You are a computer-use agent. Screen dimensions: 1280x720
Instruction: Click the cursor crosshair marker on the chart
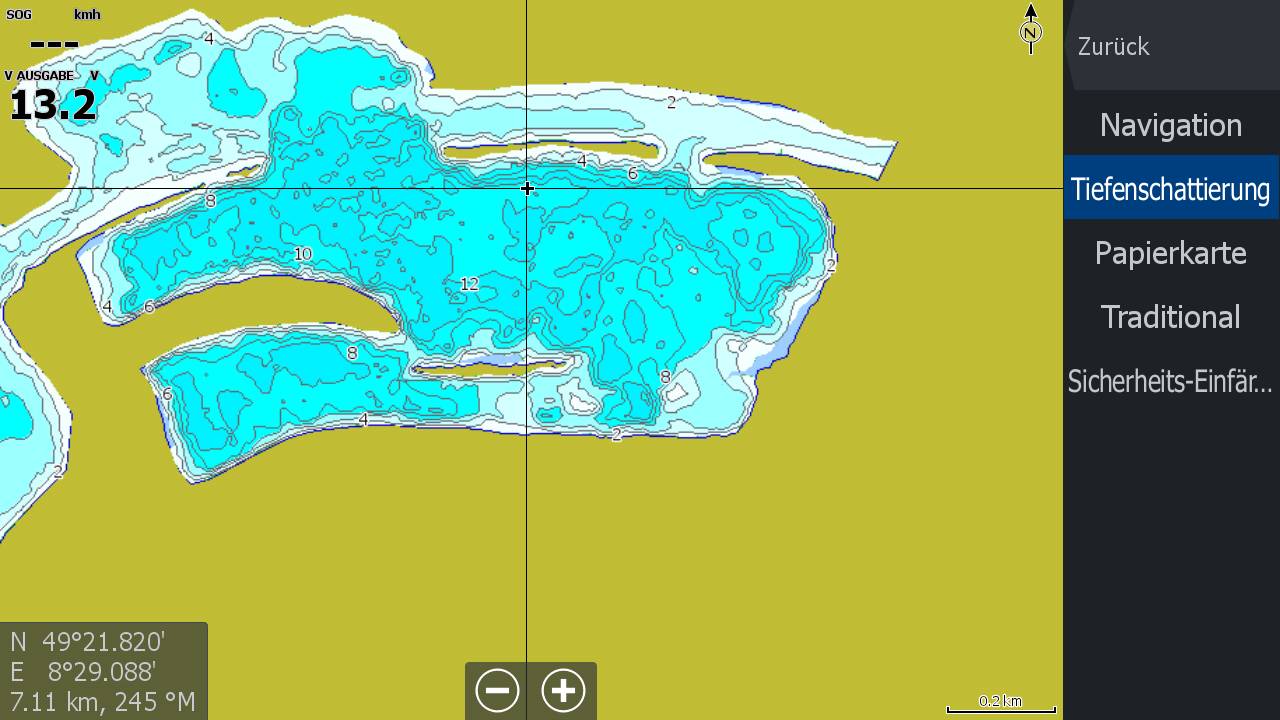point(527,188)
